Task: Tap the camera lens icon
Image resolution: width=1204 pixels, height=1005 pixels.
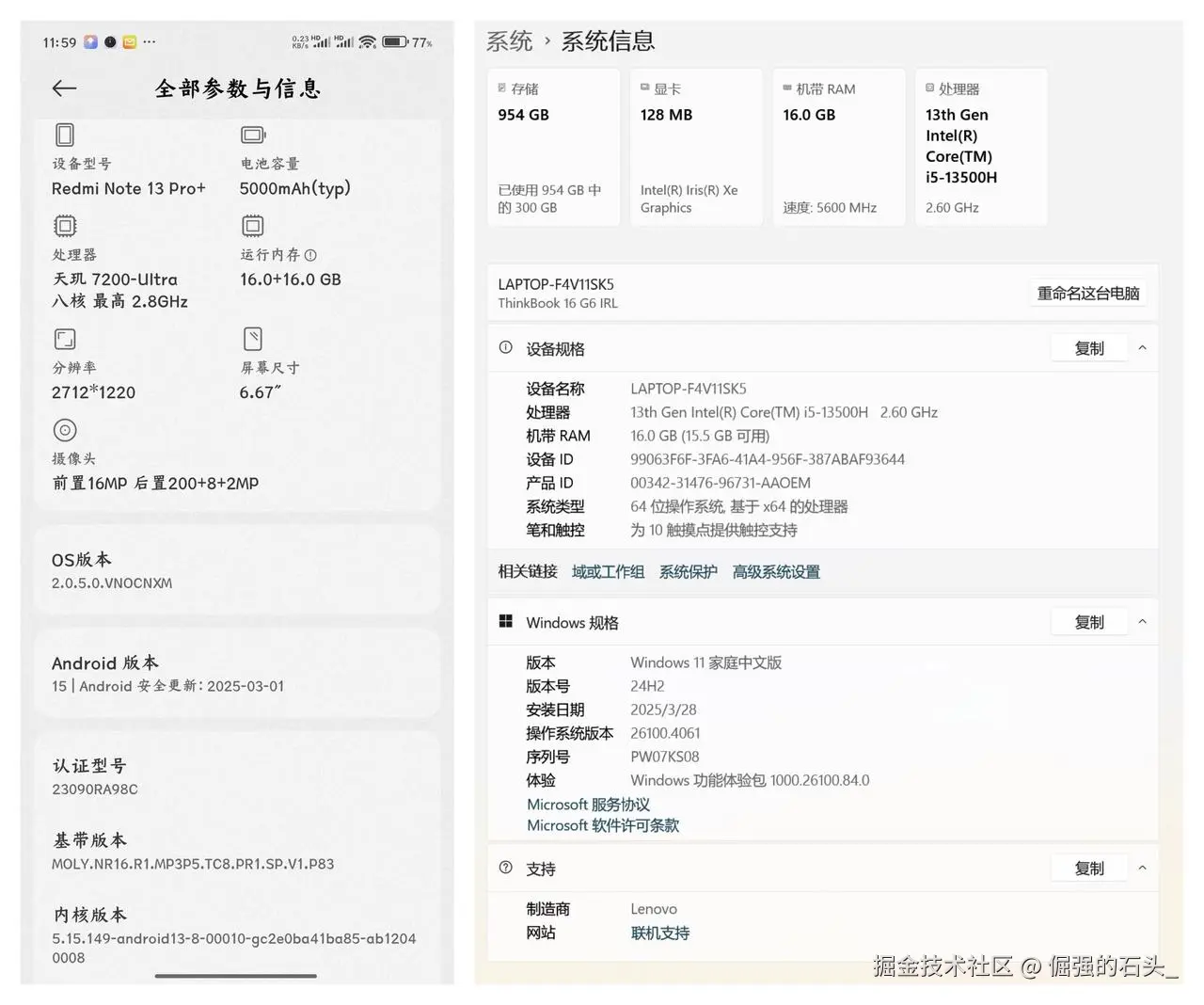Action: [x=65, y=430]
